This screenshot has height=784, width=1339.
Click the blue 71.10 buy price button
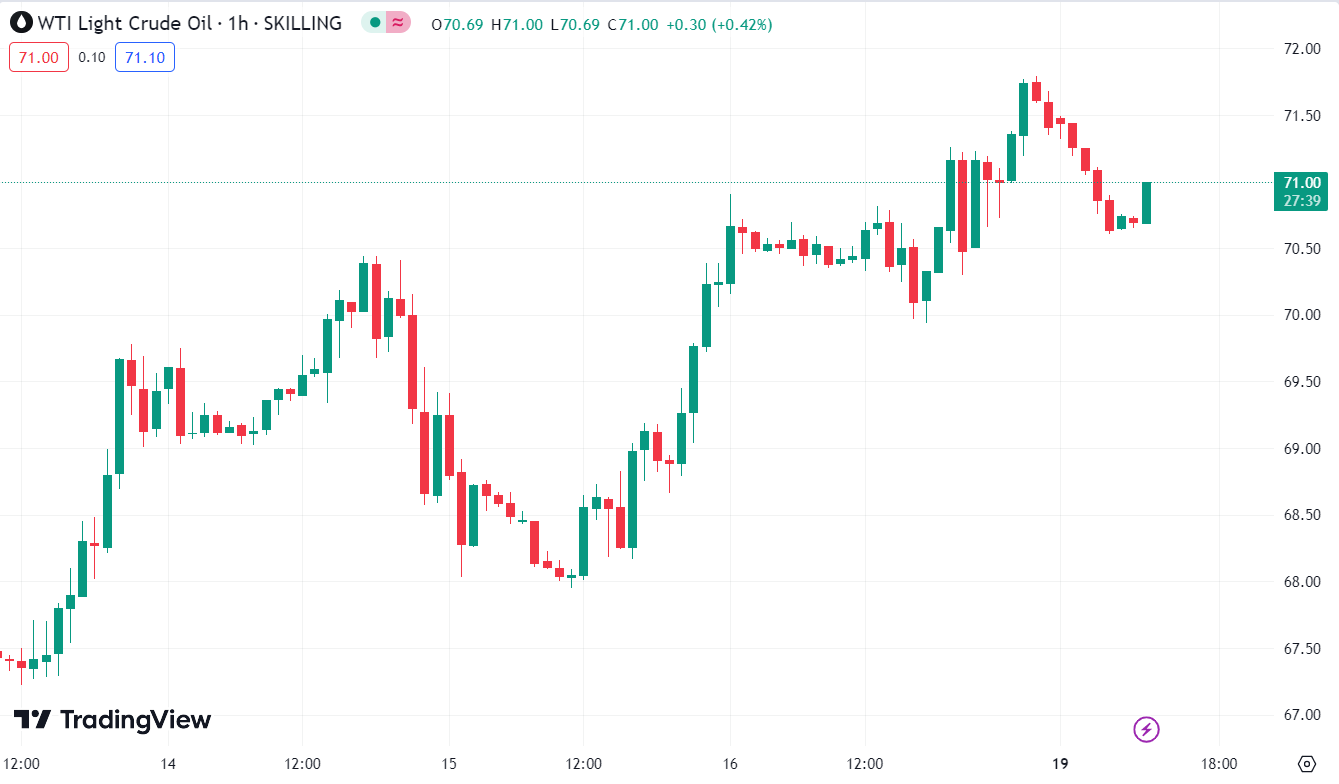coord(145,57)
